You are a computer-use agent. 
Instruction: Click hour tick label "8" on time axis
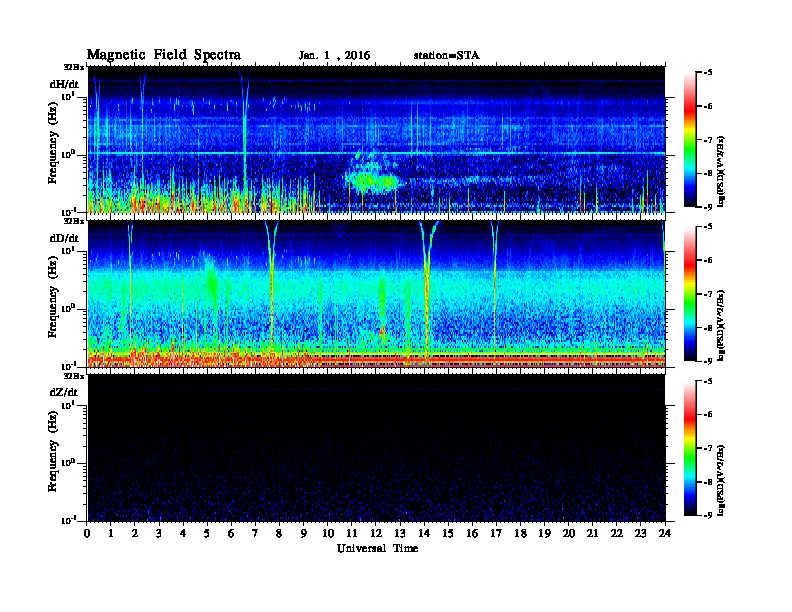279,533
